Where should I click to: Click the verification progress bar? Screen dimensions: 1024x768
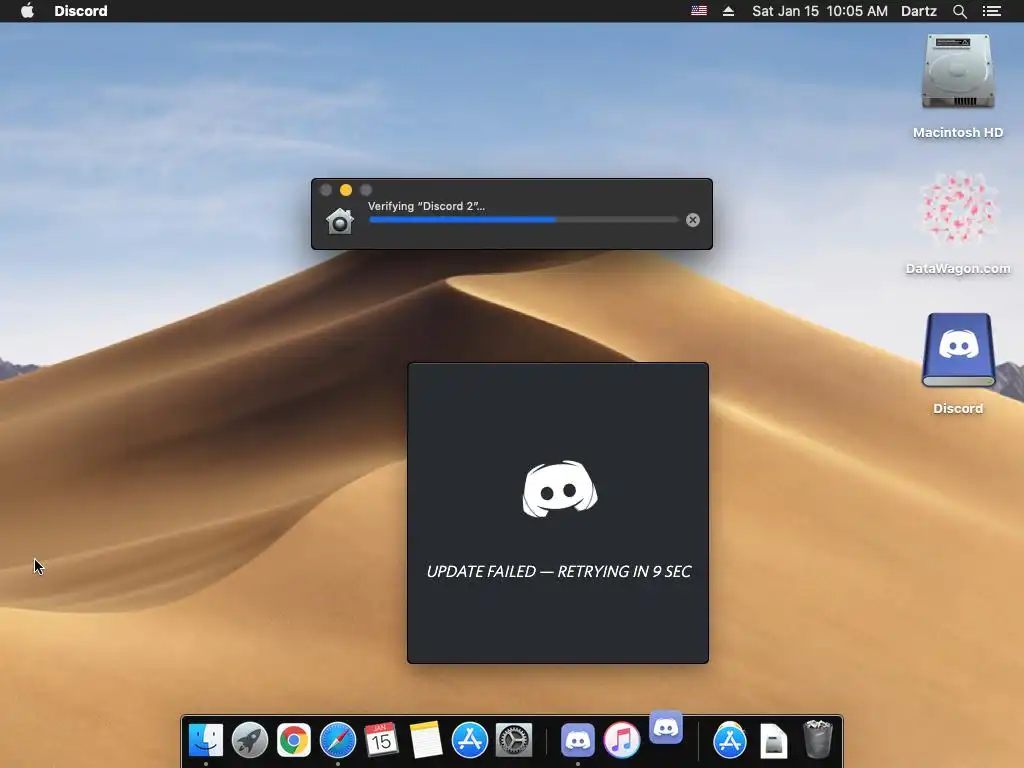point(524,220)
